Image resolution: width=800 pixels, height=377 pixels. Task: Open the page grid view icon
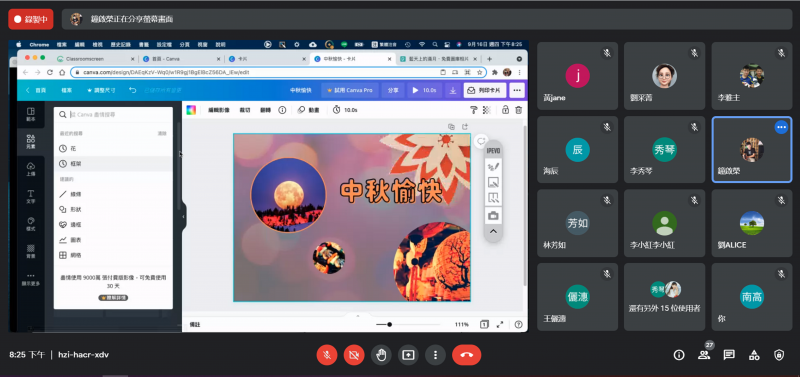tap(484, 324)
